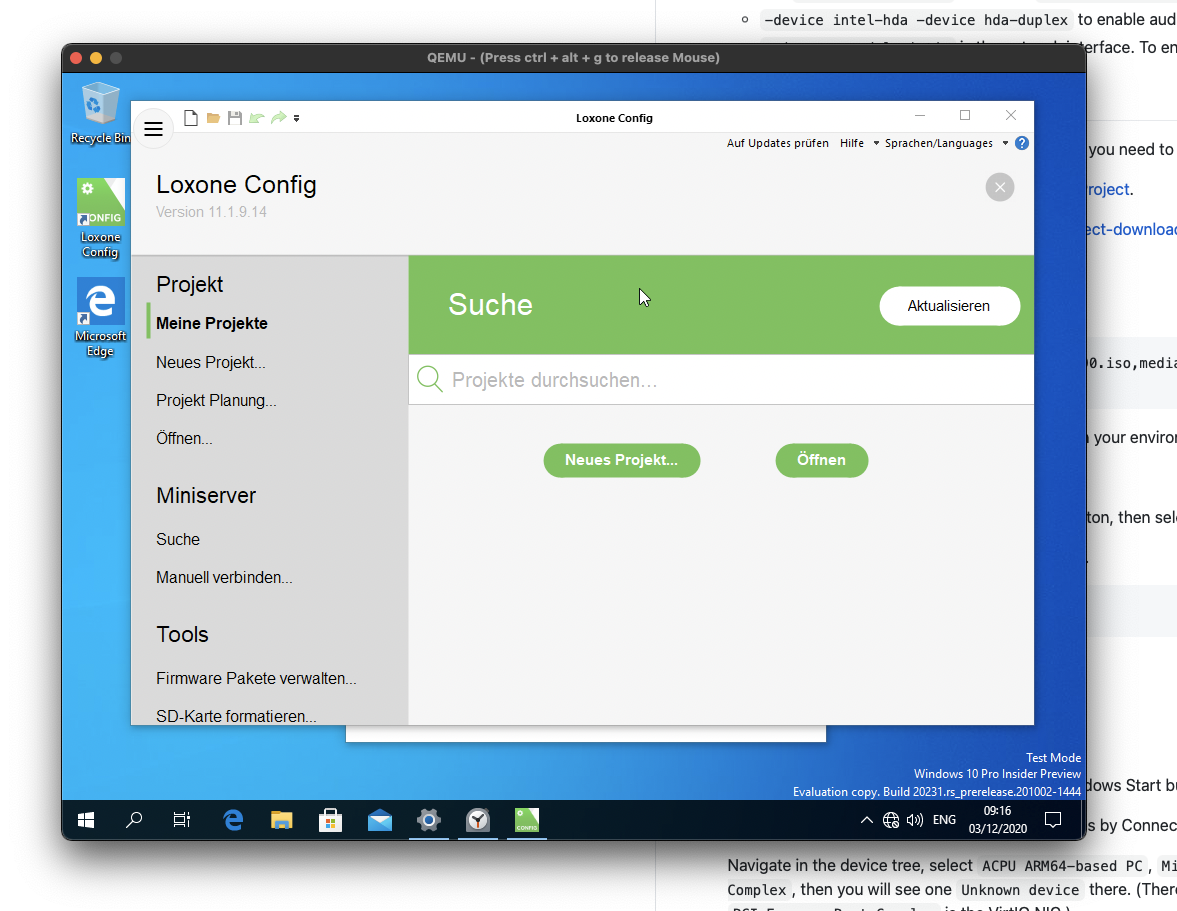Screen dimensions: 1177x911
Task: Click the redo arrow icon in quick toolbar
Action: tap(278, 118)
